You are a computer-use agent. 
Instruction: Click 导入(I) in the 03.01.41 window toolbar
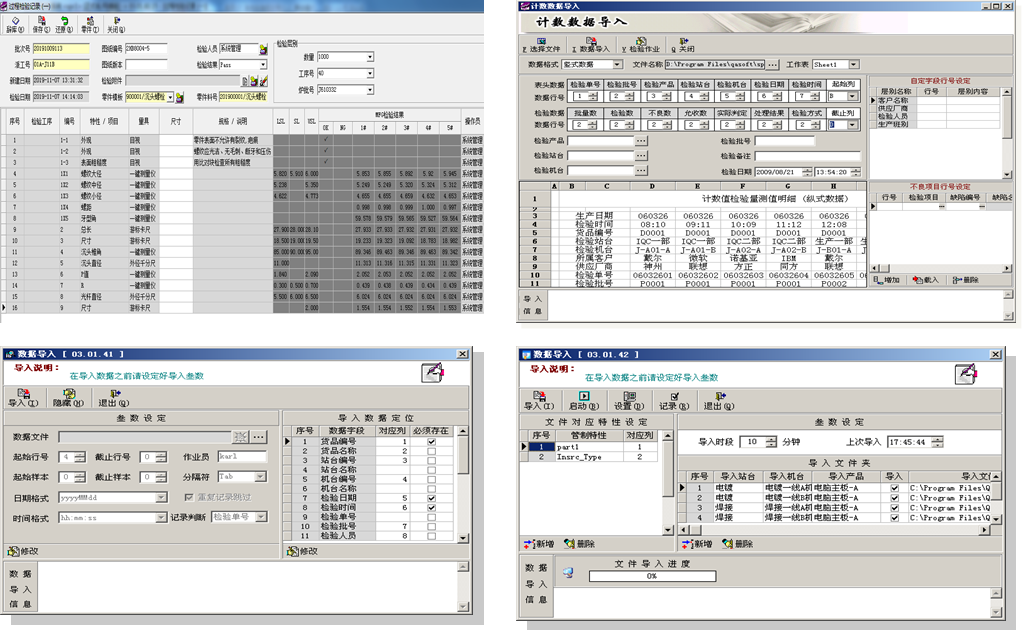[23, 398]
